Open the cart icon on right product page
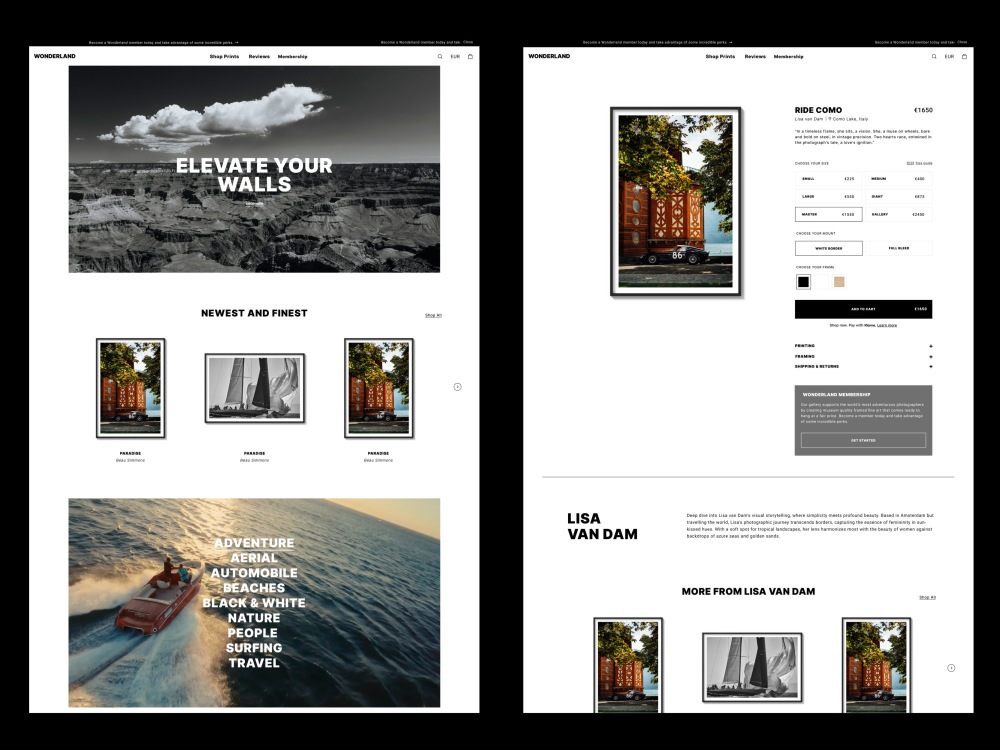1000x750 pixels. click(x=964, y=57)
